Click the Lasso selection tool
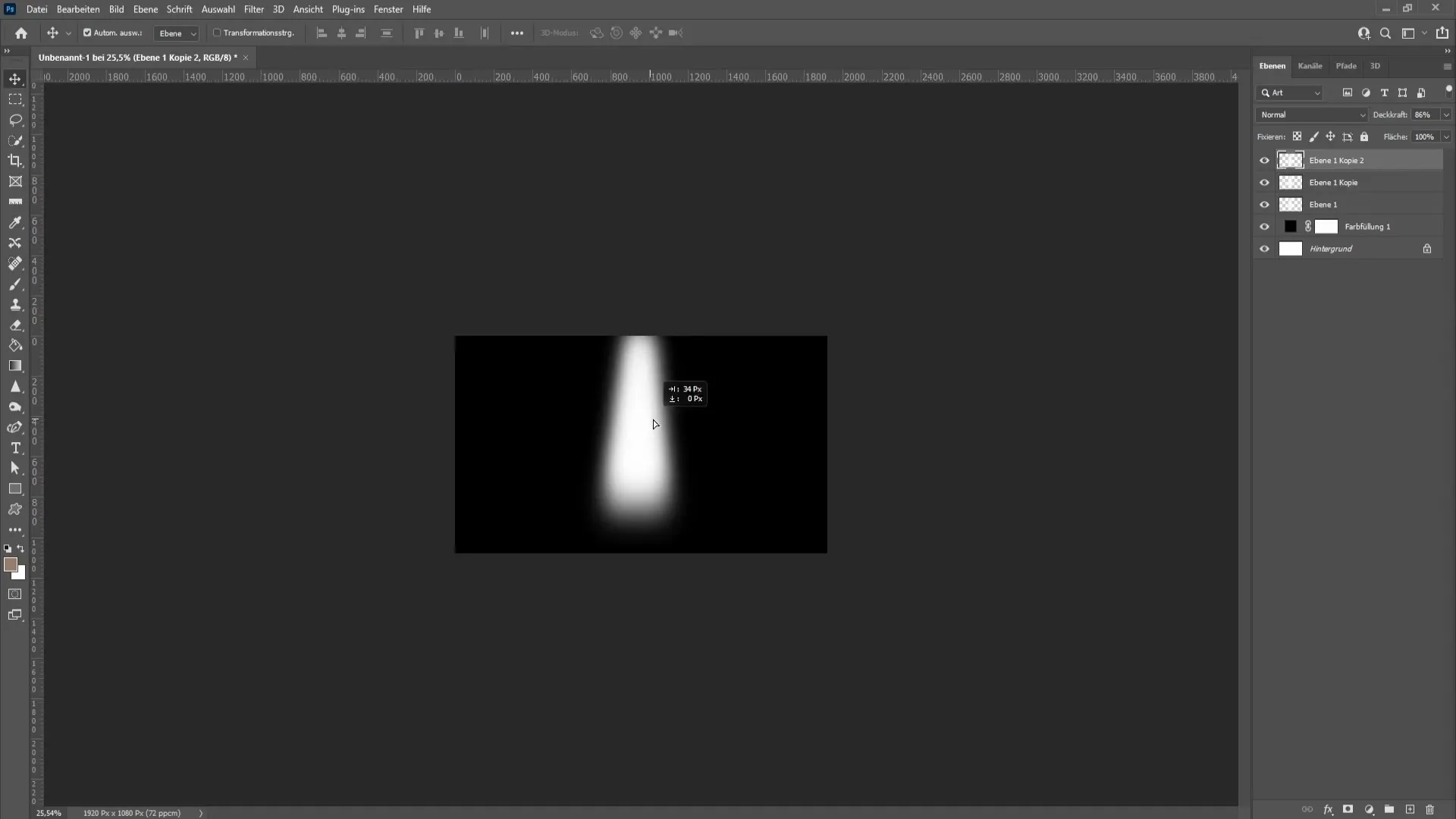Screen dimensions: 1456x819 click(15, 119)
